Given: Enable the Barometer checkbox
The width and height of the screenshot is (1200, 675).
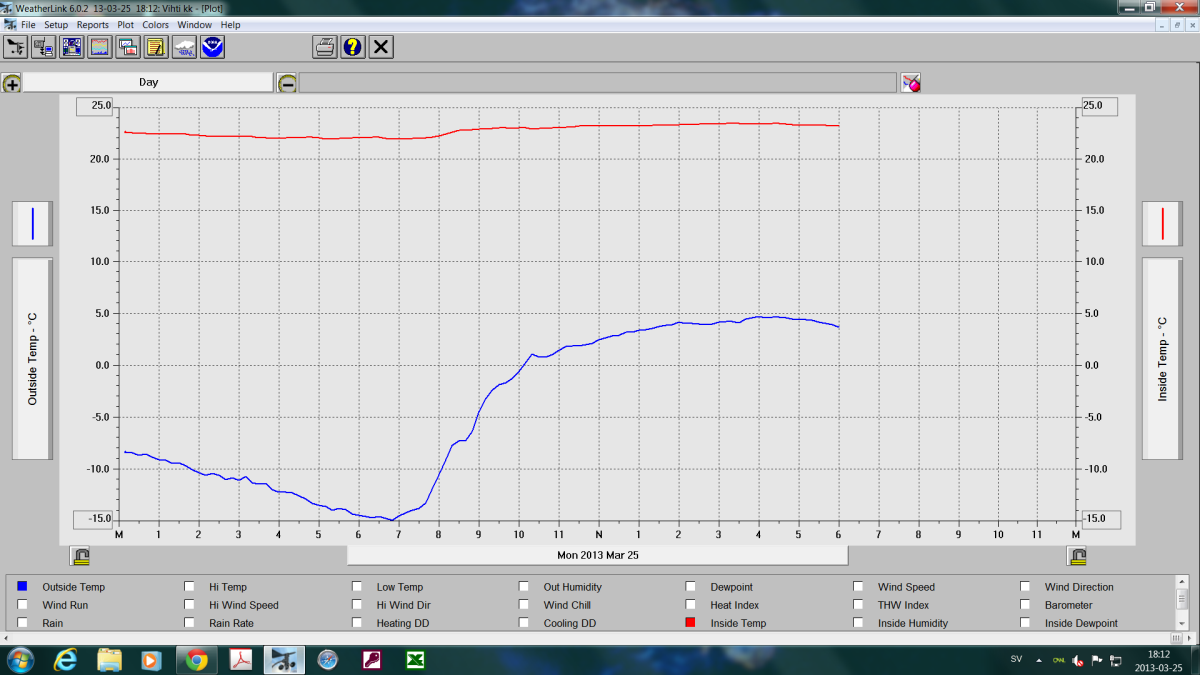Looking at the screenshot, I should [x=1025, y=605].
